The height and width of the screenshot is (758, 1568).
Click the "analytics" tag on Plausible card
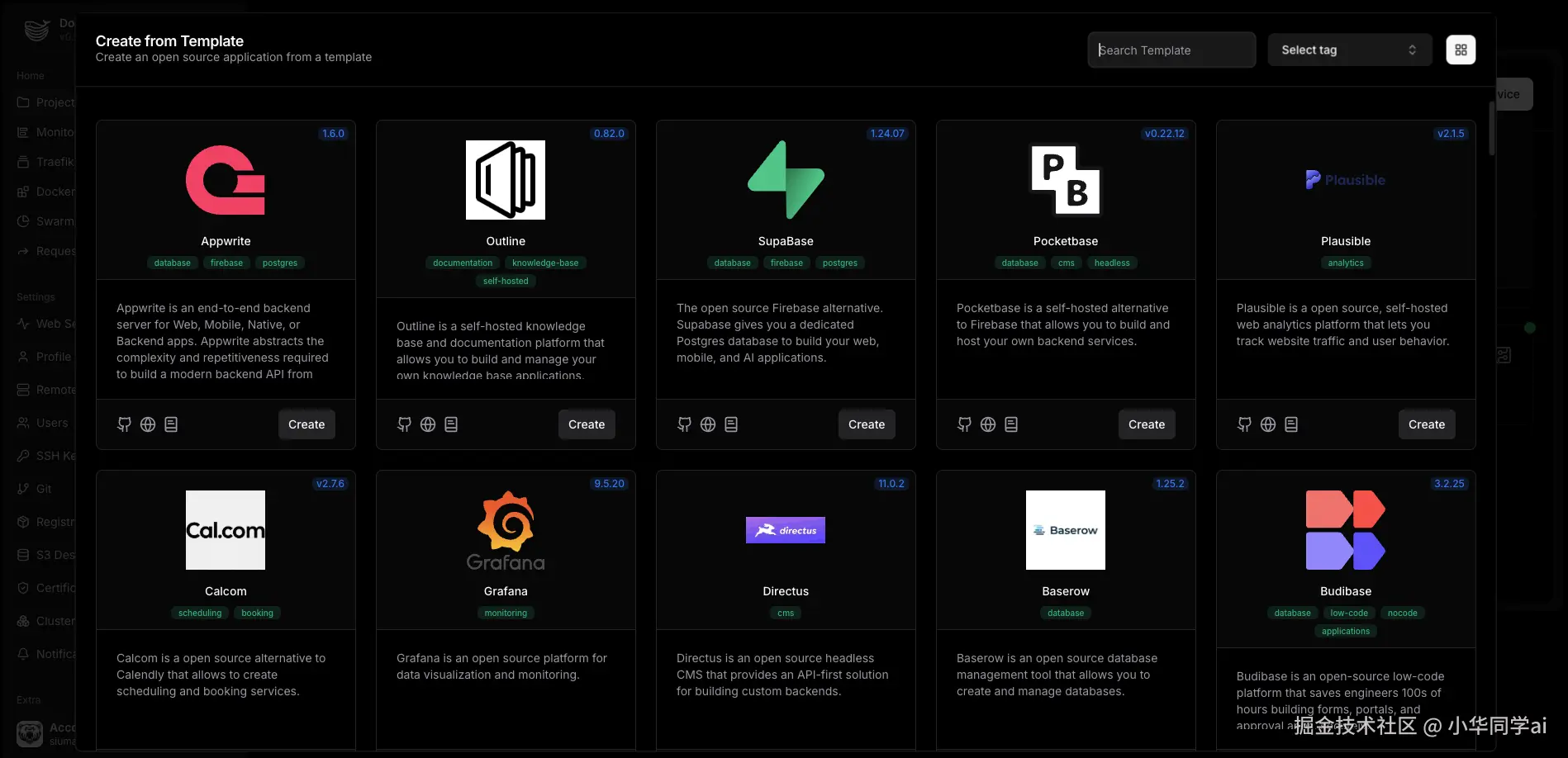[x=1346, y=263]
